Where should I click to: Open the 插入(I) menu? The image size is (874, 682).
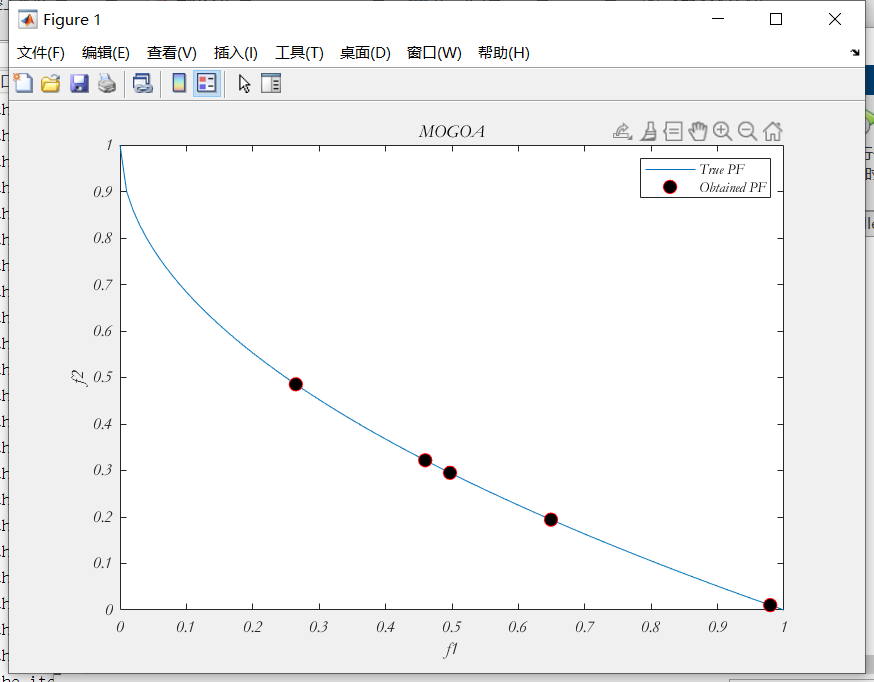pyautogui.click(x=235, y=53)
